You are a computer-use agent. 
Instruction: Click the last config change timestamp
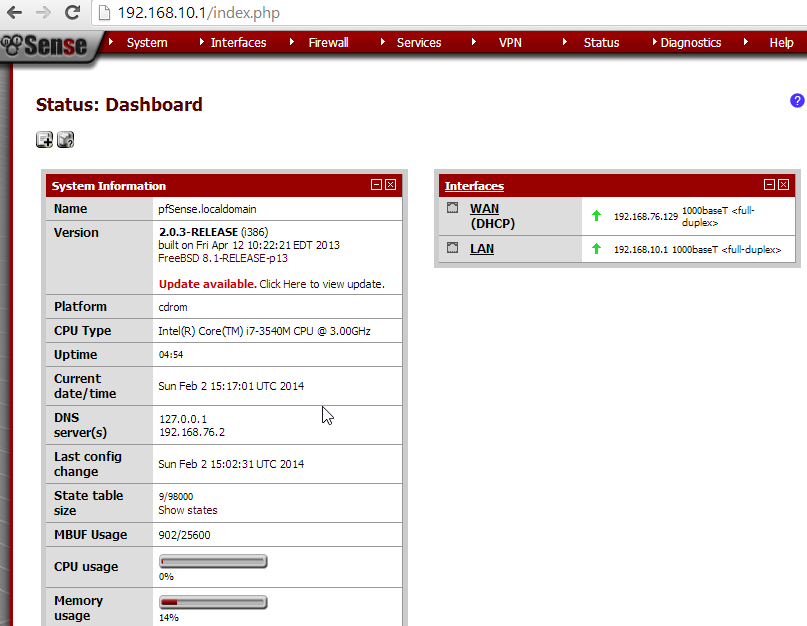(231, 464)
